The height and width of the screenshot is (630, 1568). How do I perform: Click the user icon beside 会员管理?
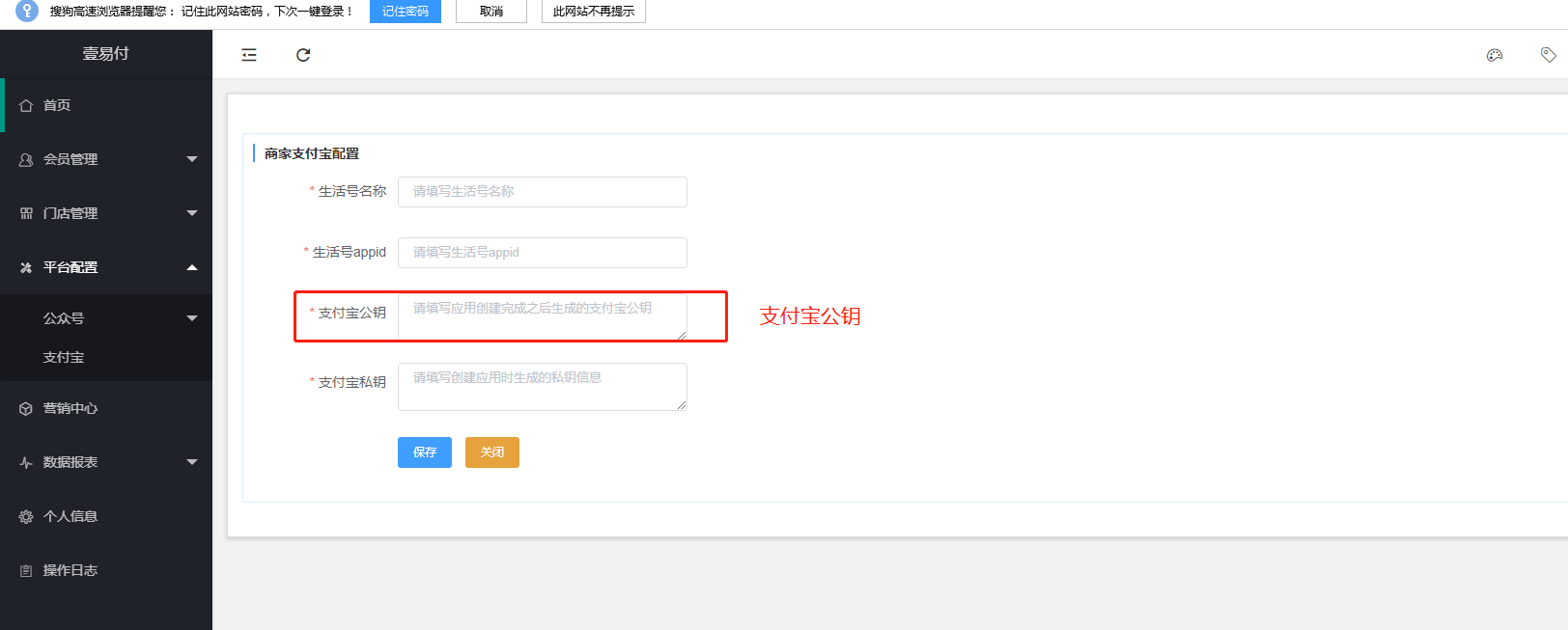coord(26,159)
